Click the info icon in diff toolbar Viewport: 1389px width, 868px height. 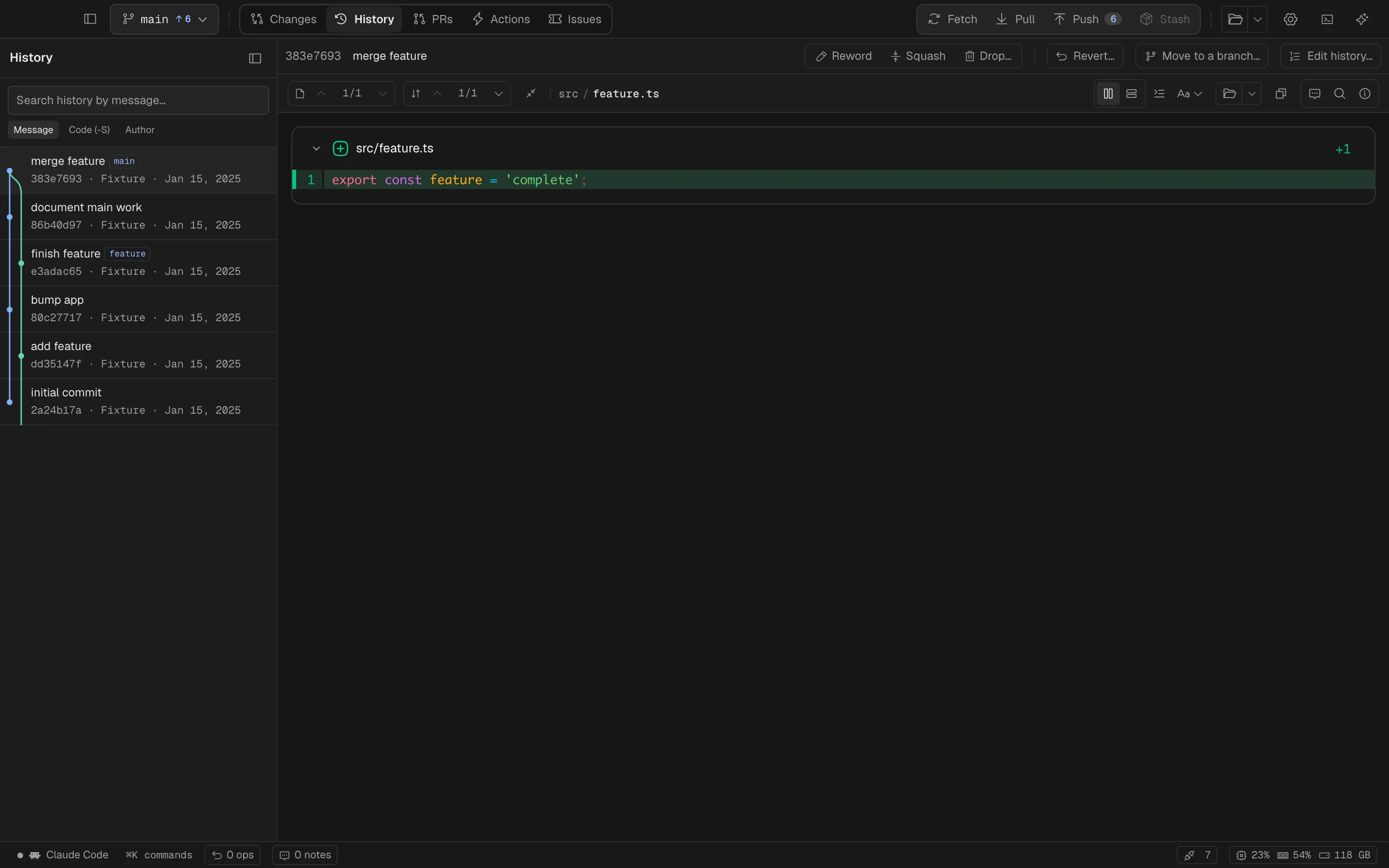[1365, 94]
